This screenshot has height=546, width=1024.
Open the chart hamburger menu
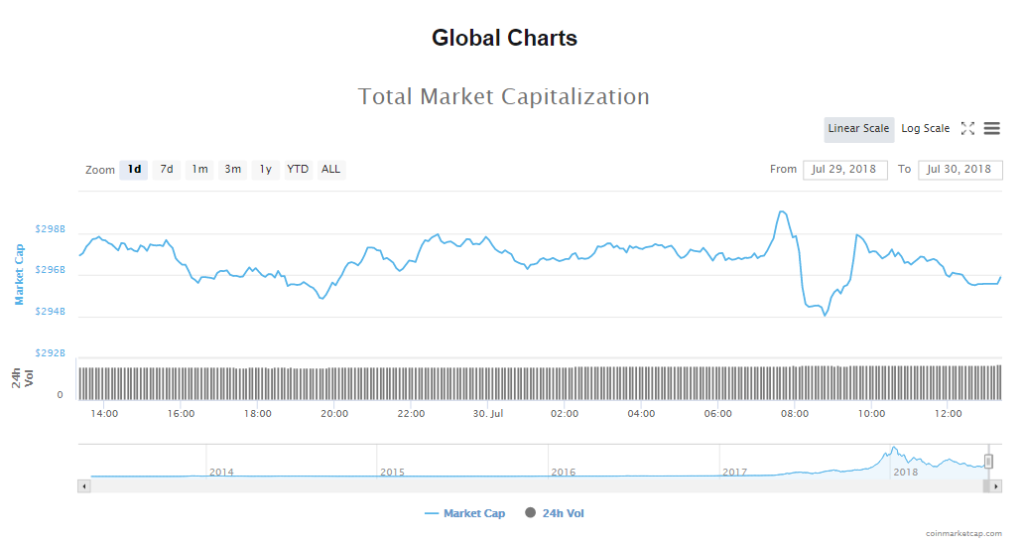tap(992, 128)
